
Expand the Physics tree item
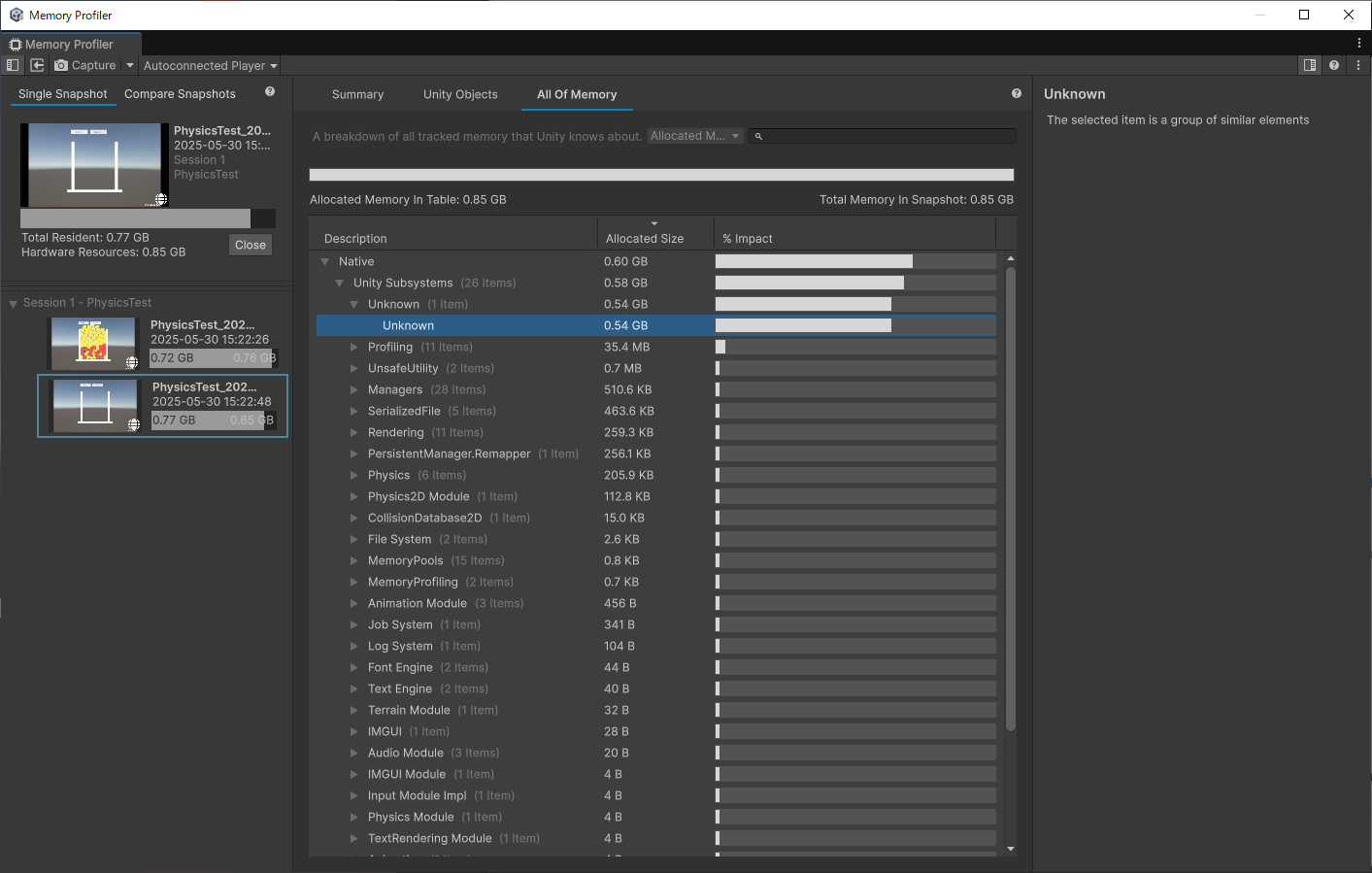pyautogui.click(x=353, y=475)
